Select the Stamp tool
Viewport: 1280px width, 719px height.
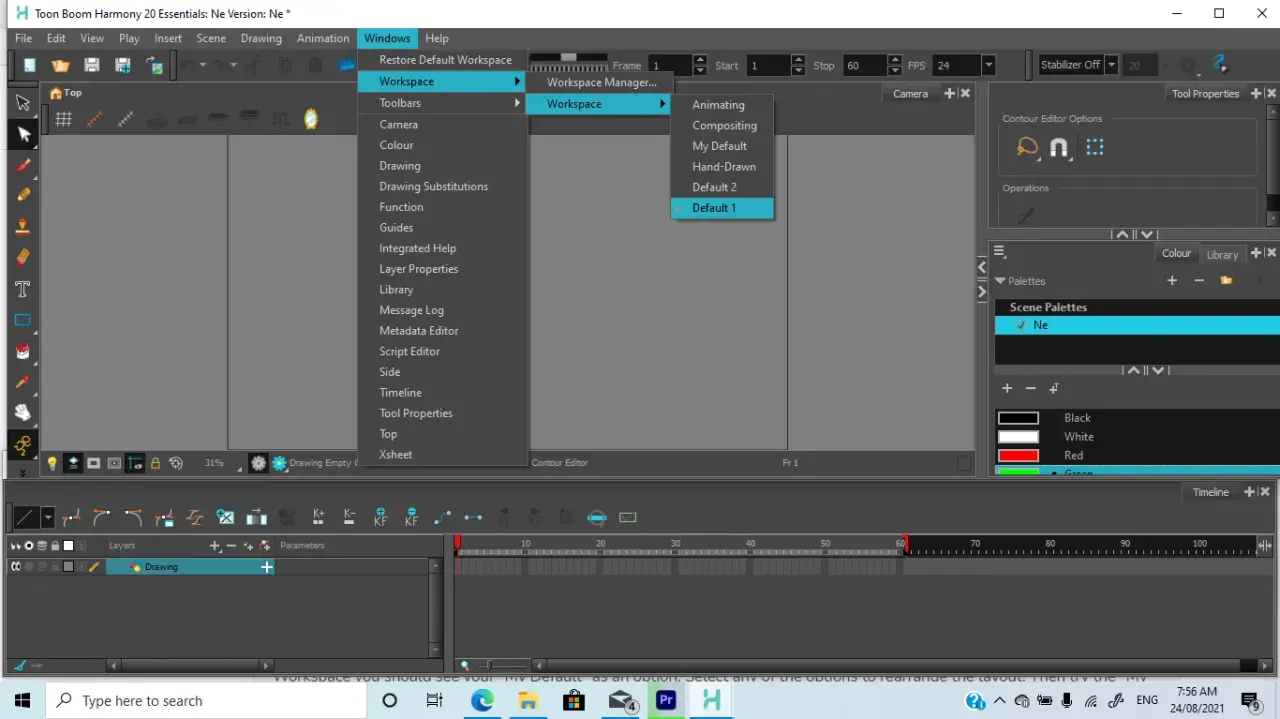[x=23, y=227]
